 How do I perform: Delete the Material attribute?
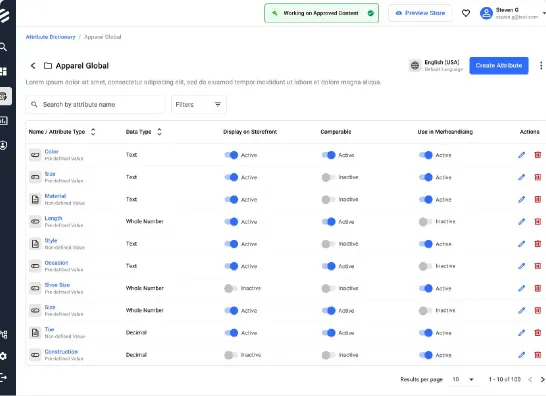538,199
